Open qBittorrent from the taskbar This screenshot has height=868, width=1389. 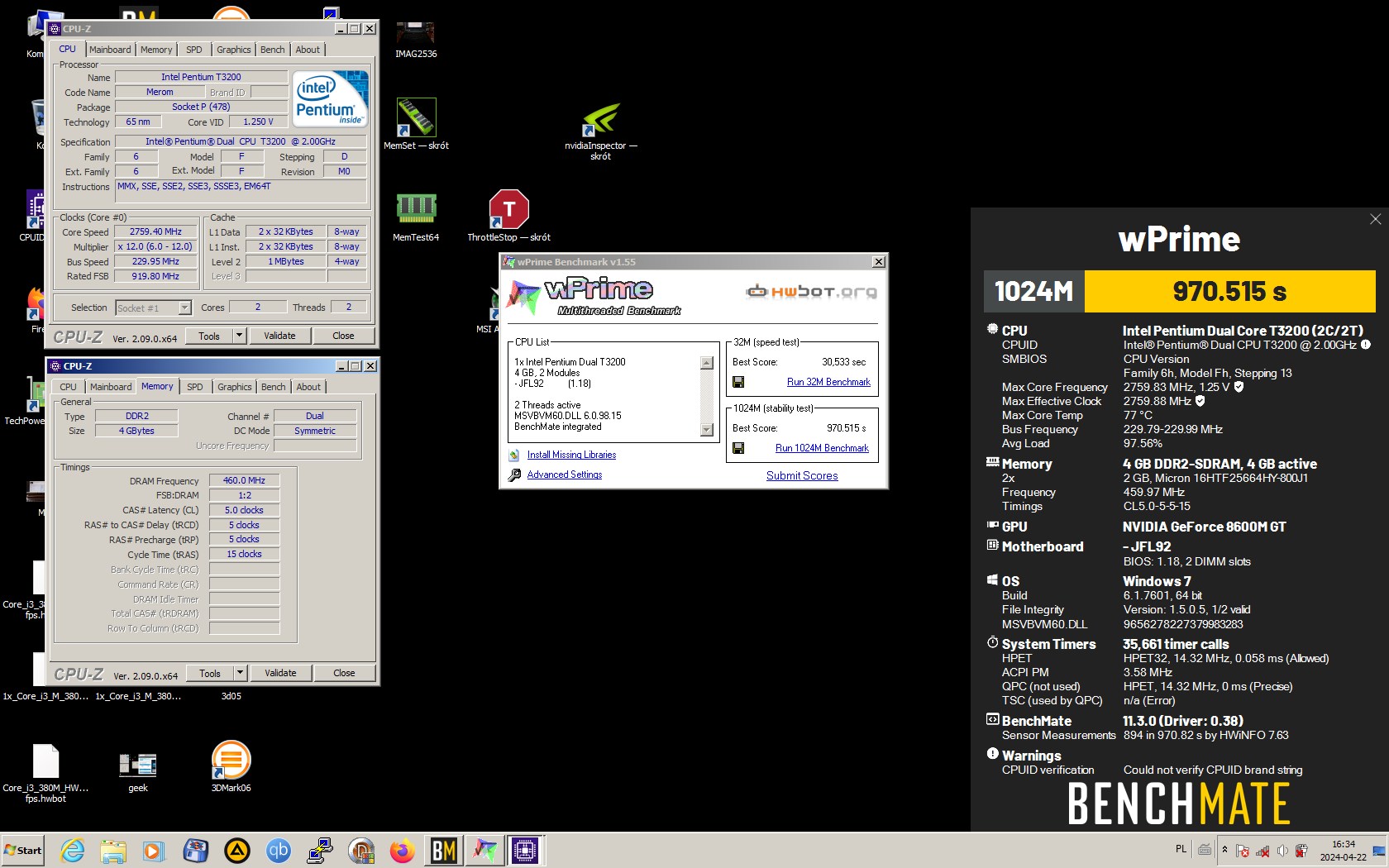click(x=279, y=850)
